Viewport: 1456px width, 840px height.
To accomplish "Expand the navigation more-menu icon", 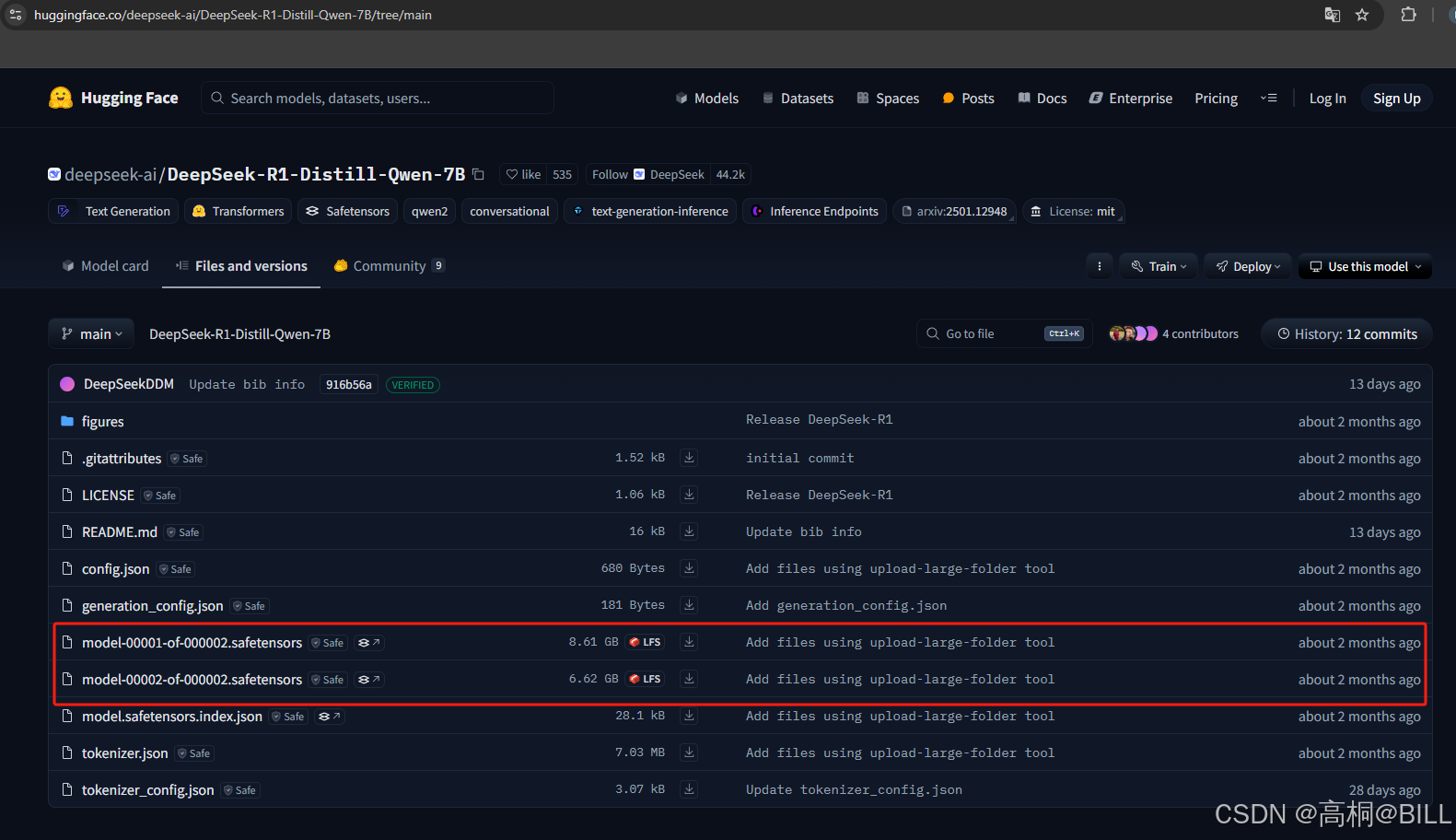I will (x=1268, y=98).
